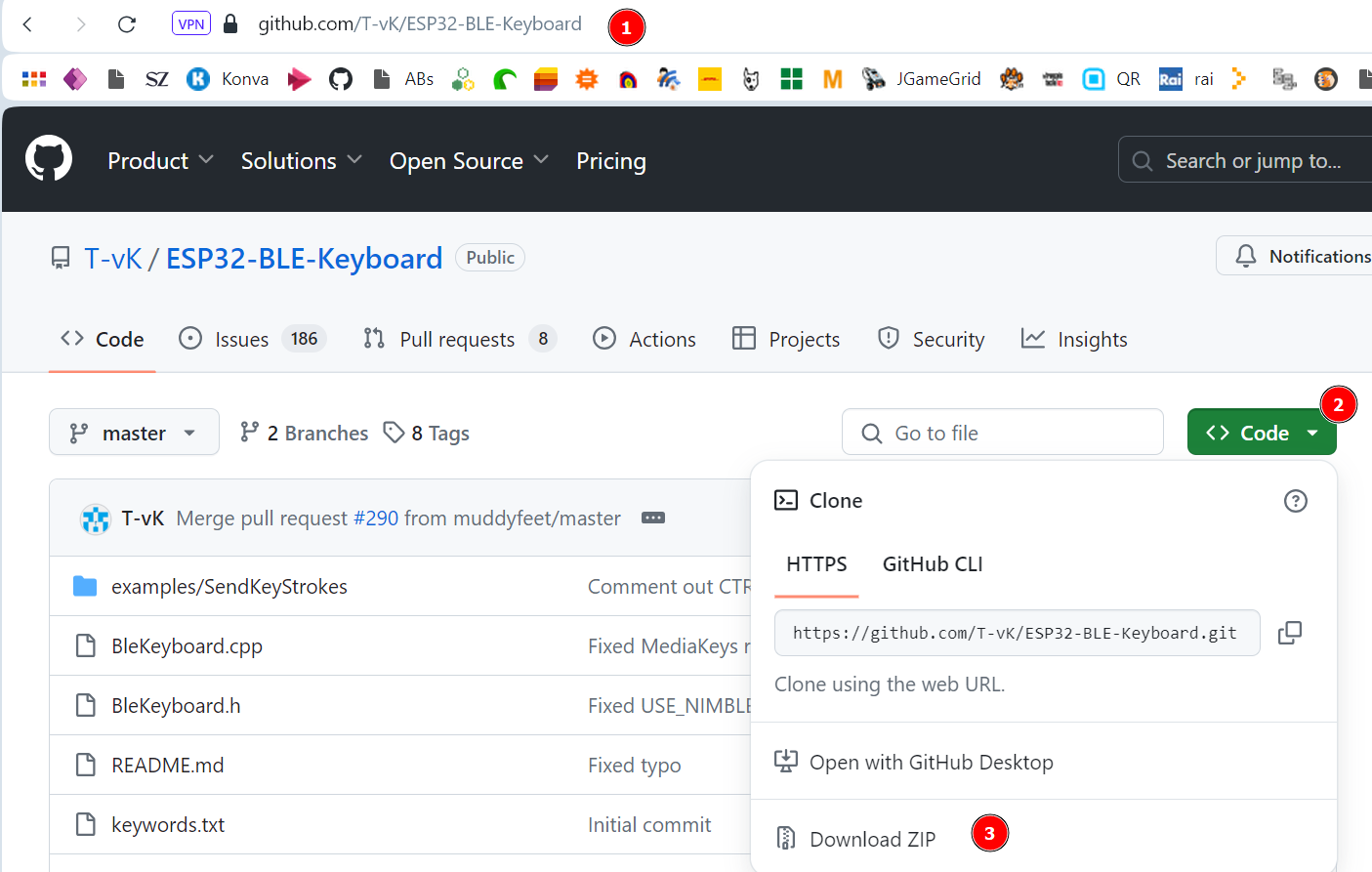Image resolution: width=1372 pixels, height=872 pixels.
Task: View the 8 Tags link
Action: (x=427, y=433)
